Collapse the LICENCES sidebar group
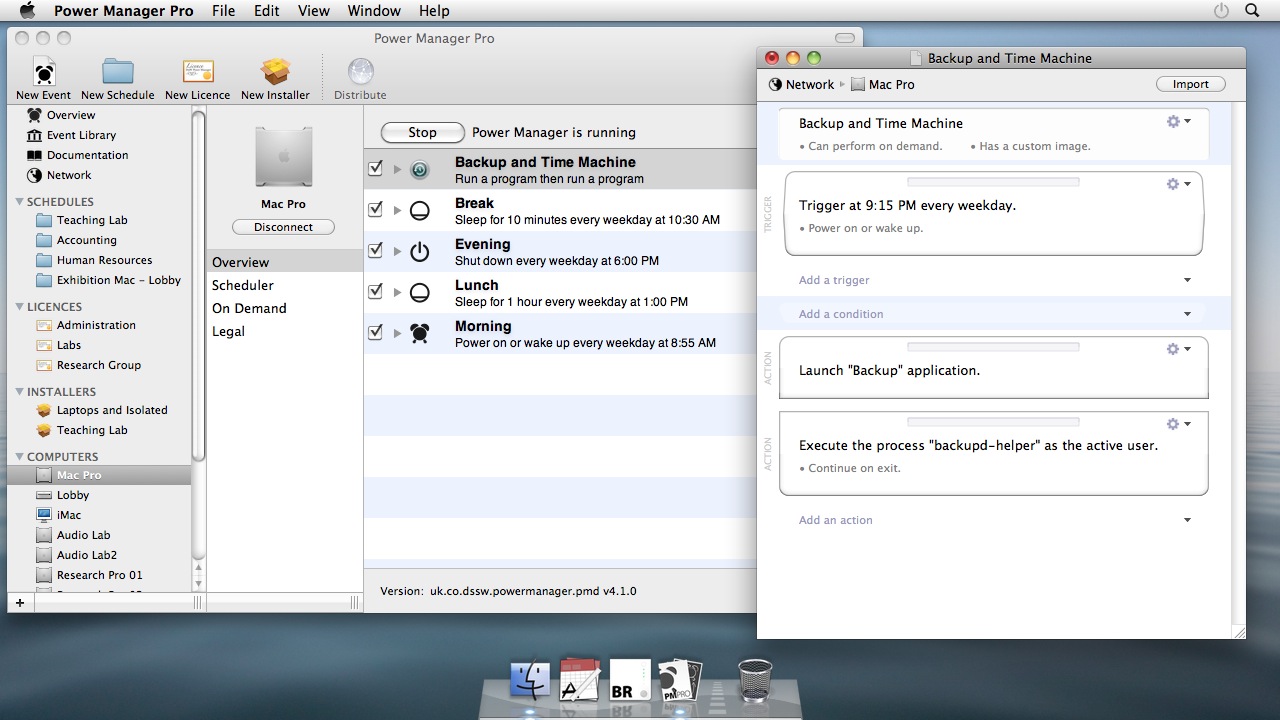Image resolution: width=1280 pixels, height=720 pixels. coord(19,307)
